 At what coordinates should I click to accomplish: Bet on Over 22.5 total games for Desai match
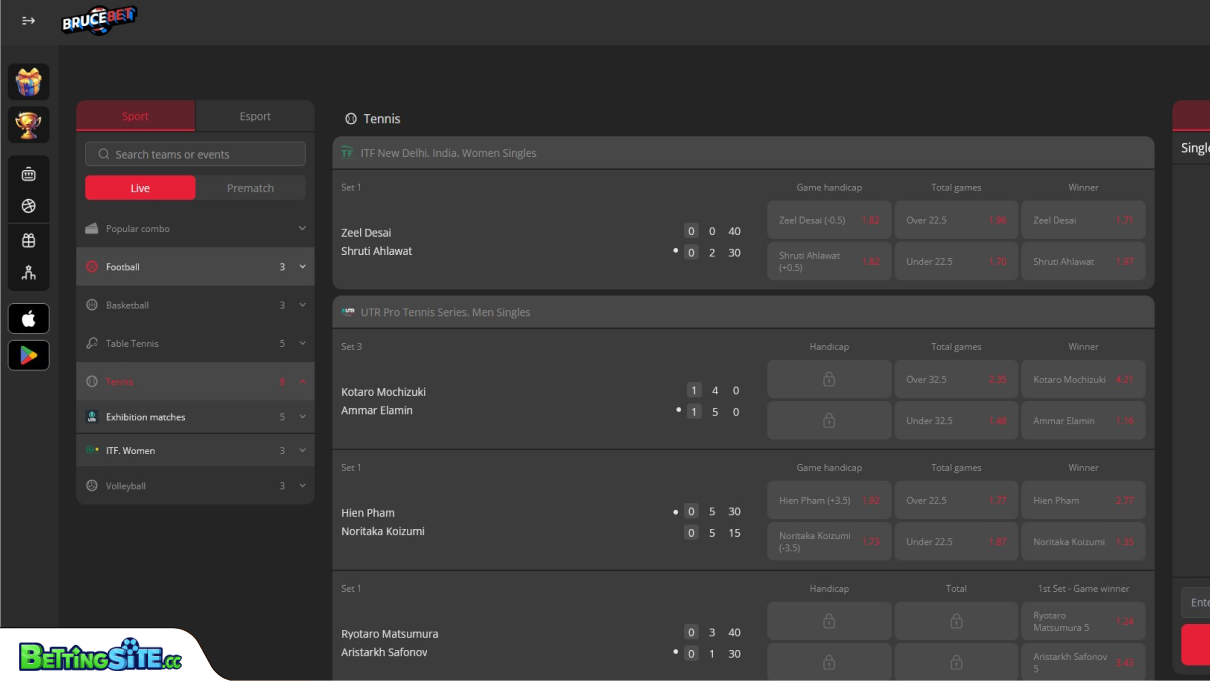click(956, 219)
